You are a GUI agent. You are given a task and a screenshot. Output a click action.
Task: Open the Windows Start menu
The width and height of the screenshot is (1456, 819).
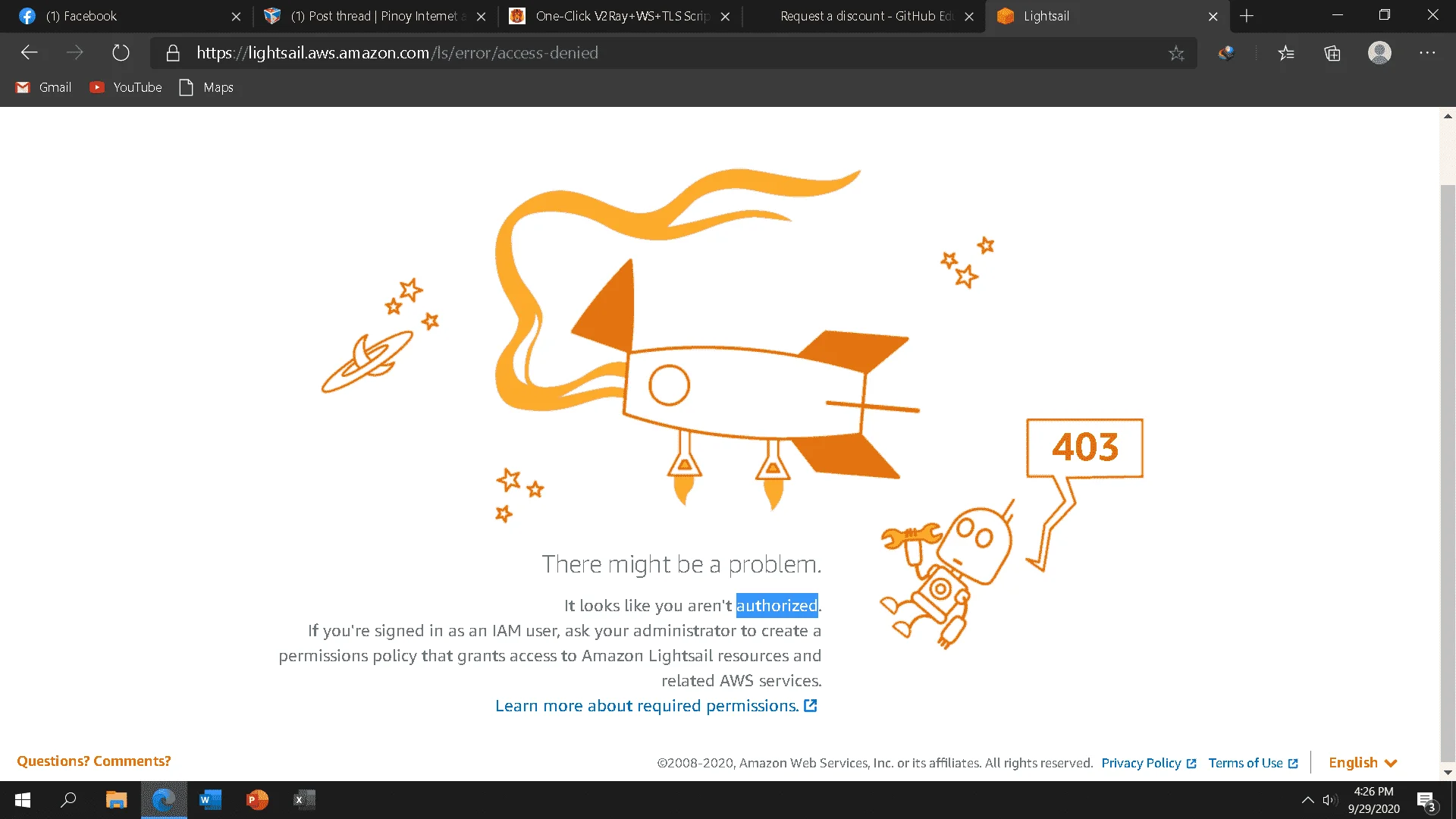coord(23,800)
